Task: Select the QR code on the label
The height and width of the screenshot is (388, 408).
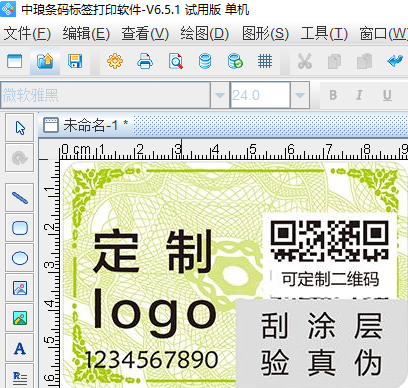Action: (x=329, y=241)
